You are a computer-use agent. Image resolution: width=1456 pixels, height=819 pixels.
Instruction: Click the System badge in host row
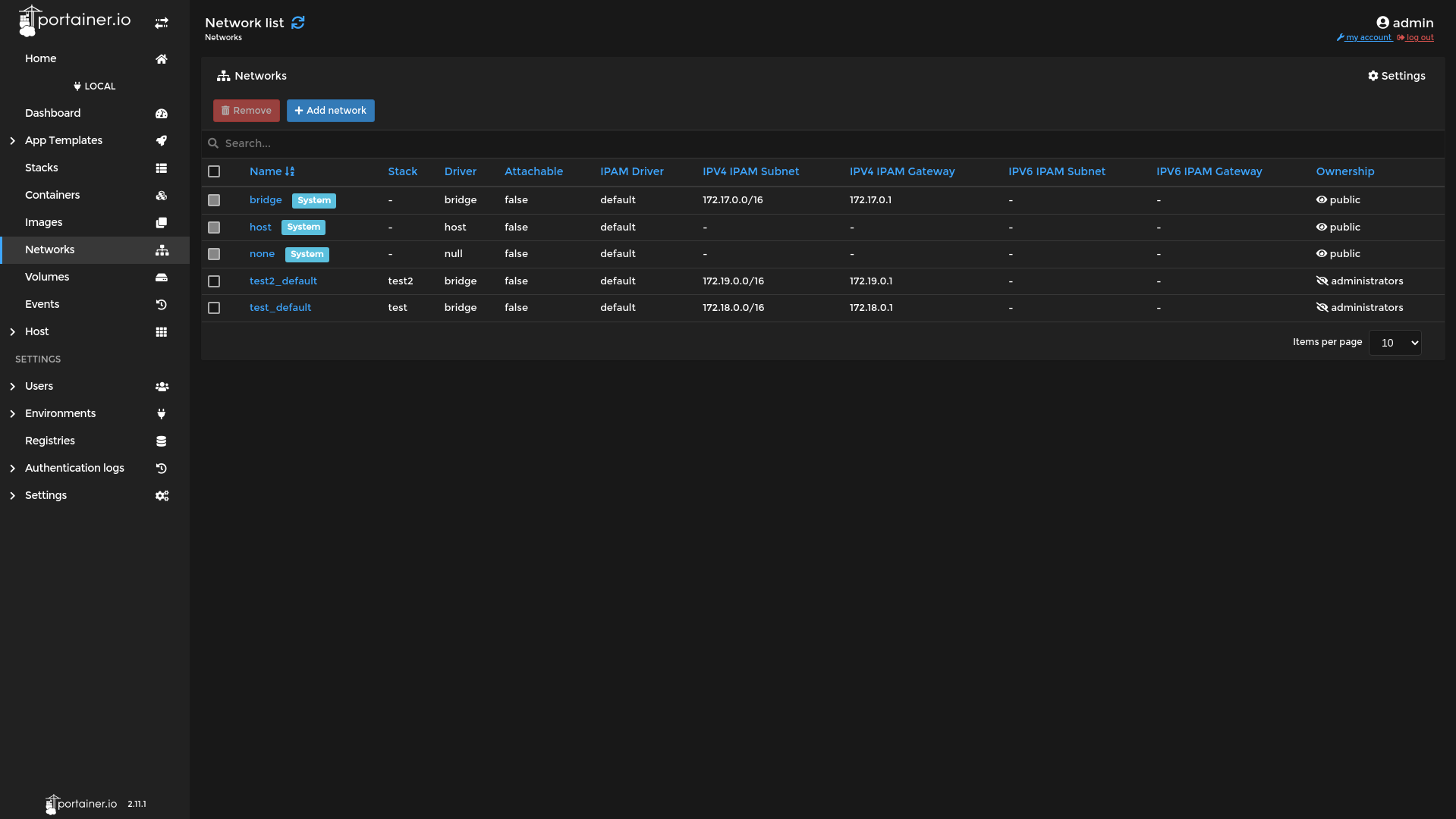[x=303, y=227]
